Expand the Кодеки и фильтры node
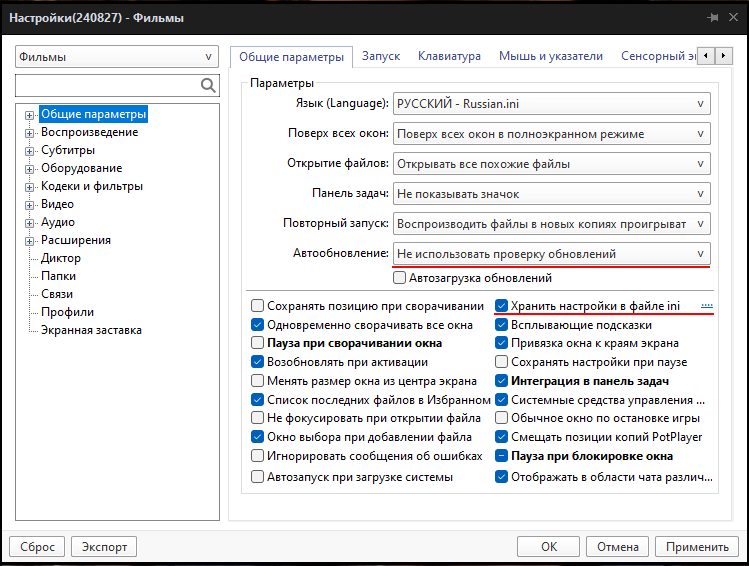749x566 pixels. coord(30,187)
